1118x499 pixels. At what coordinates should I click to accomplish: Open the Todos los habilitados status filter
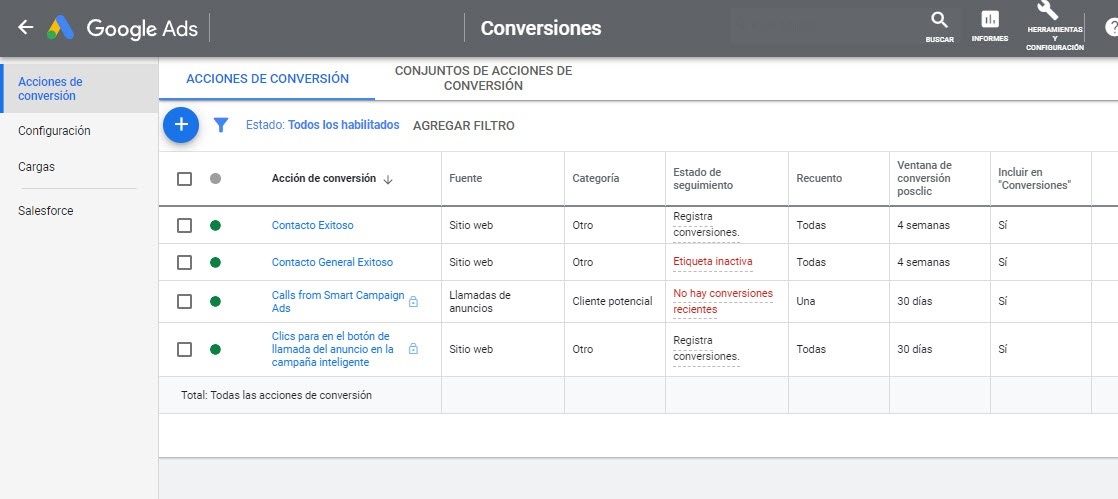(x=343, y=125)
